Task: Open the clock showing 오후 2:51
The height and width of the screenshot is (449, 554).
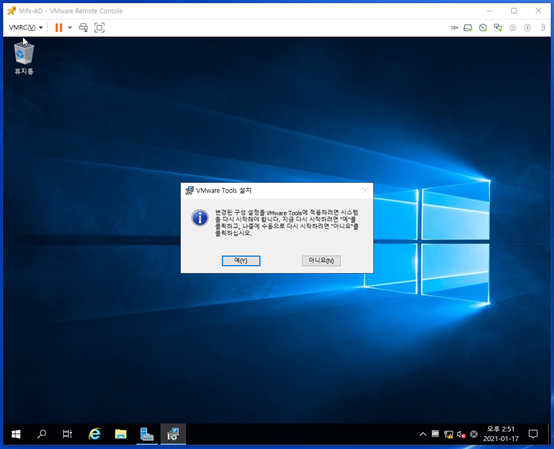Action: [x=501, y=434]
